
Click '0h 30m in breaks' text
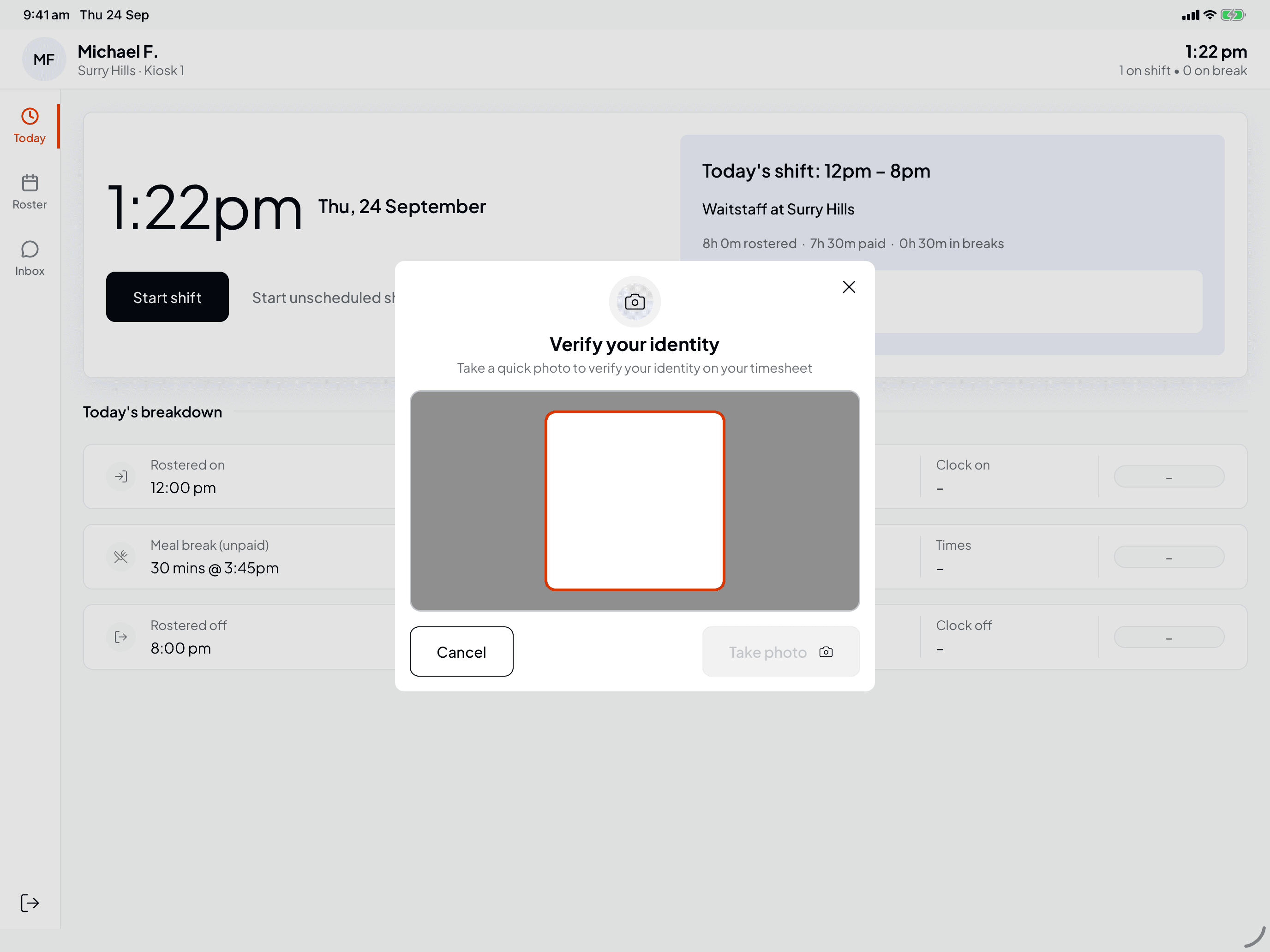[952, 244]
